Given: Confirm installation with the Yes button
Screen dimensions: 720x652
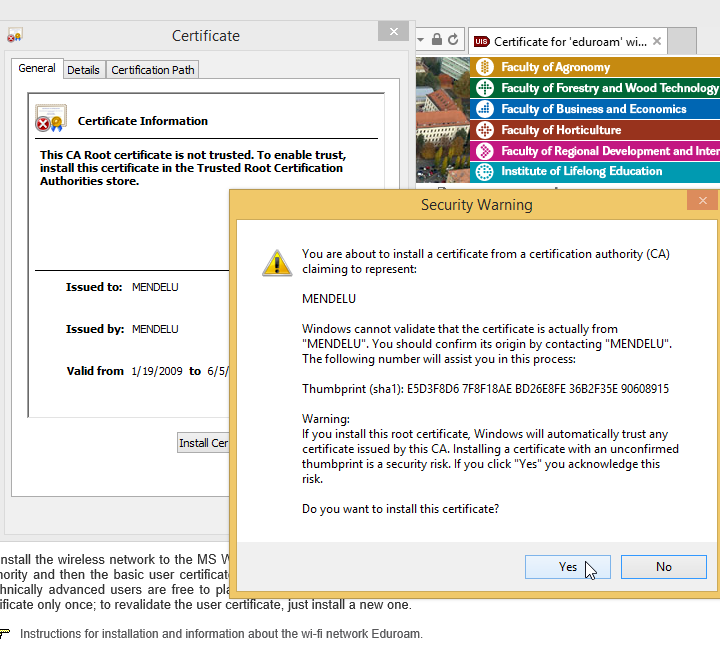Looking at the screenshot, I should tap(568, 567).
